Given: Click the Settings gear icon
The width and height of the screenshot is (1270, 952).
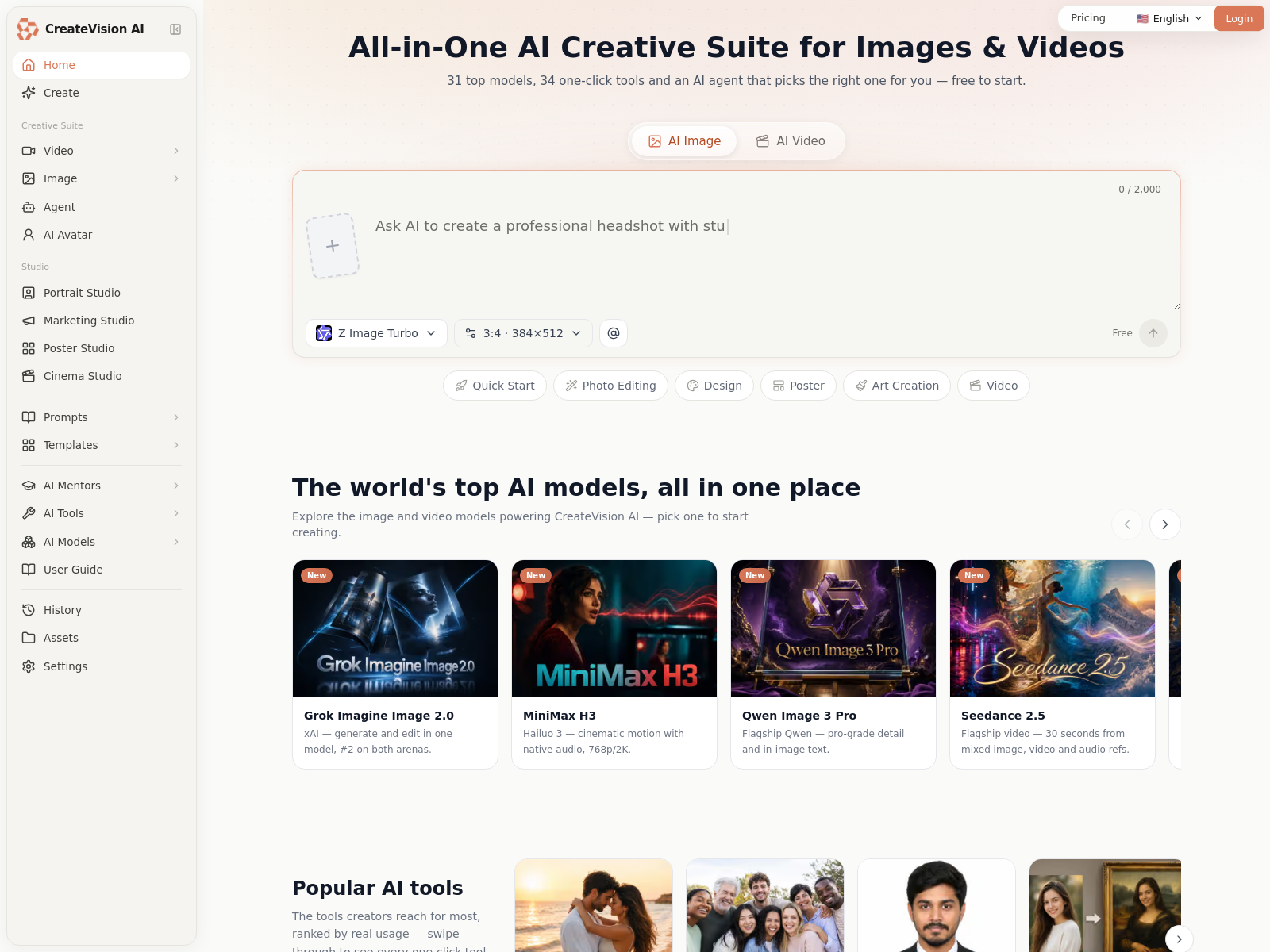Looking at the screenshot, I should (29, 666).
